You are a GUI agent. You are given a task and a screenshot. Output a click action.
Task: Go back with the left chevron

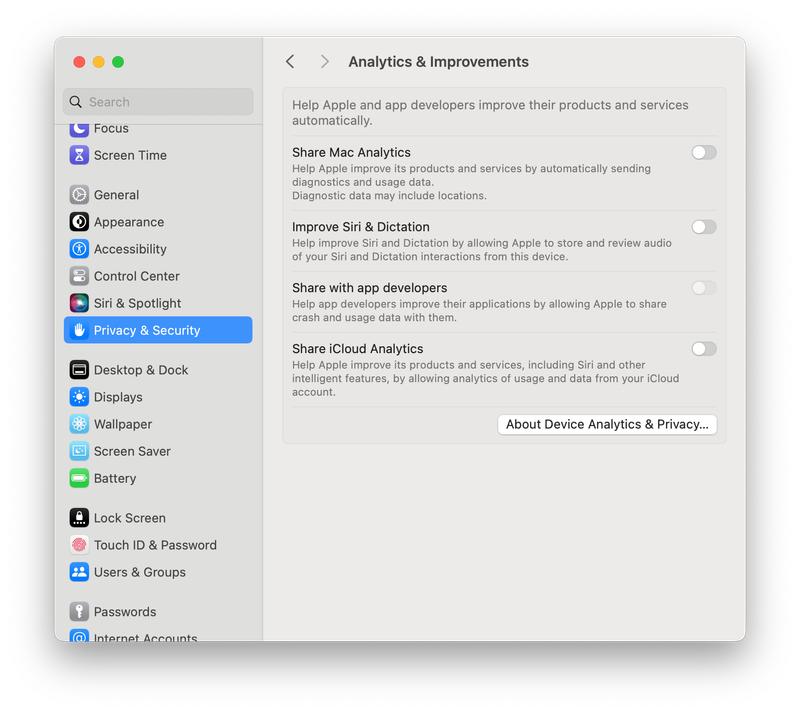tap(290, 62)
